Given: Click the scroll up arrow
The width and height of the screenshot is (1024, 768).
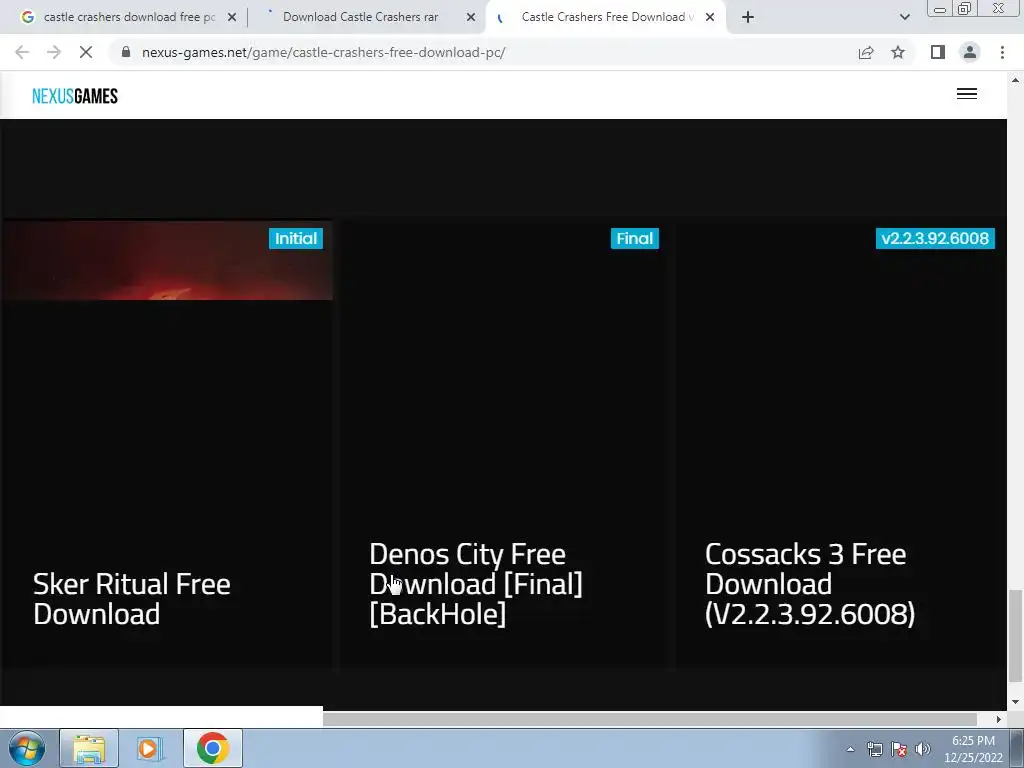Looking at the screenshot, I should [1015, 80].
